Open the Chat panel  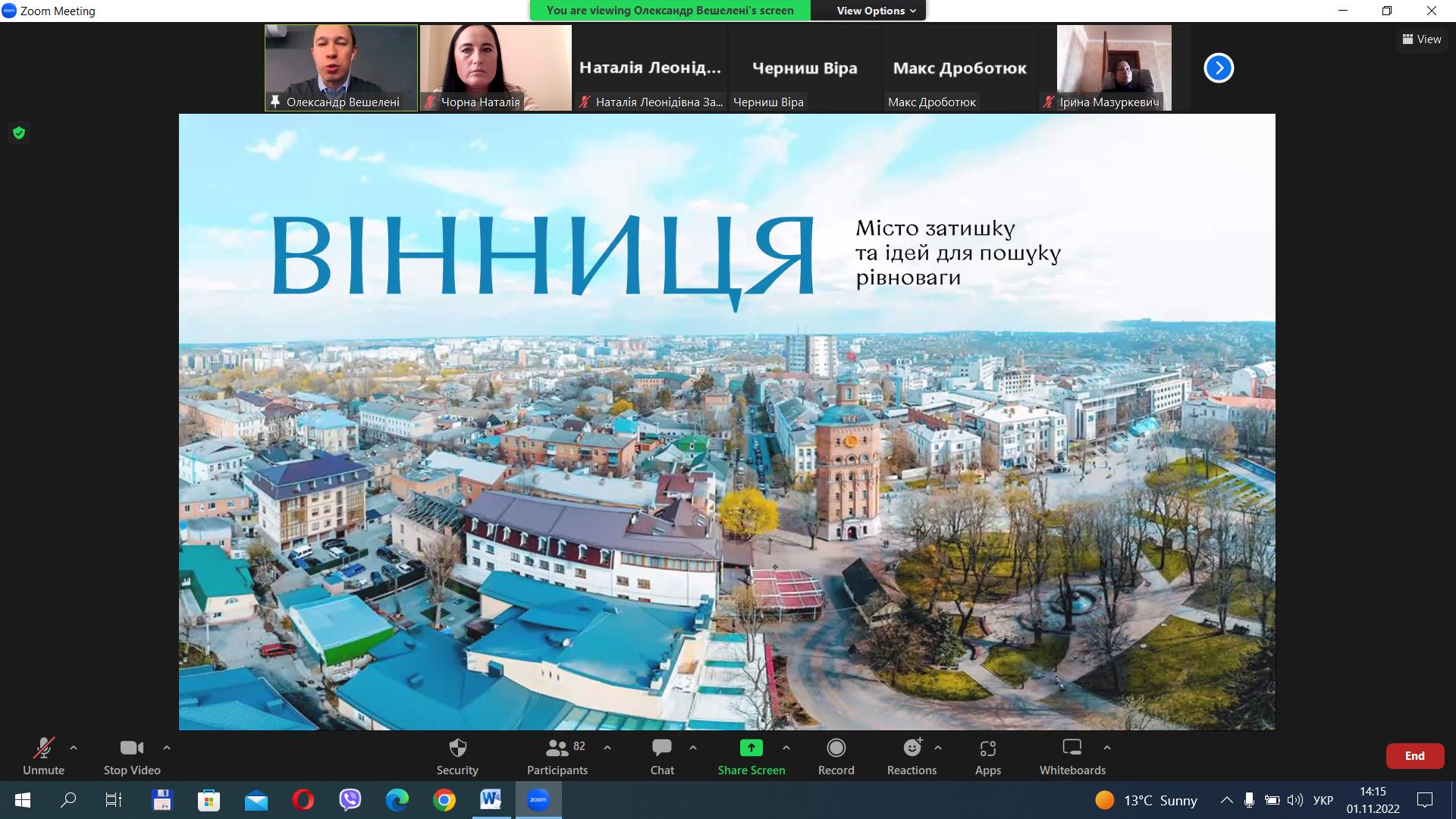[x=661, y=756]
